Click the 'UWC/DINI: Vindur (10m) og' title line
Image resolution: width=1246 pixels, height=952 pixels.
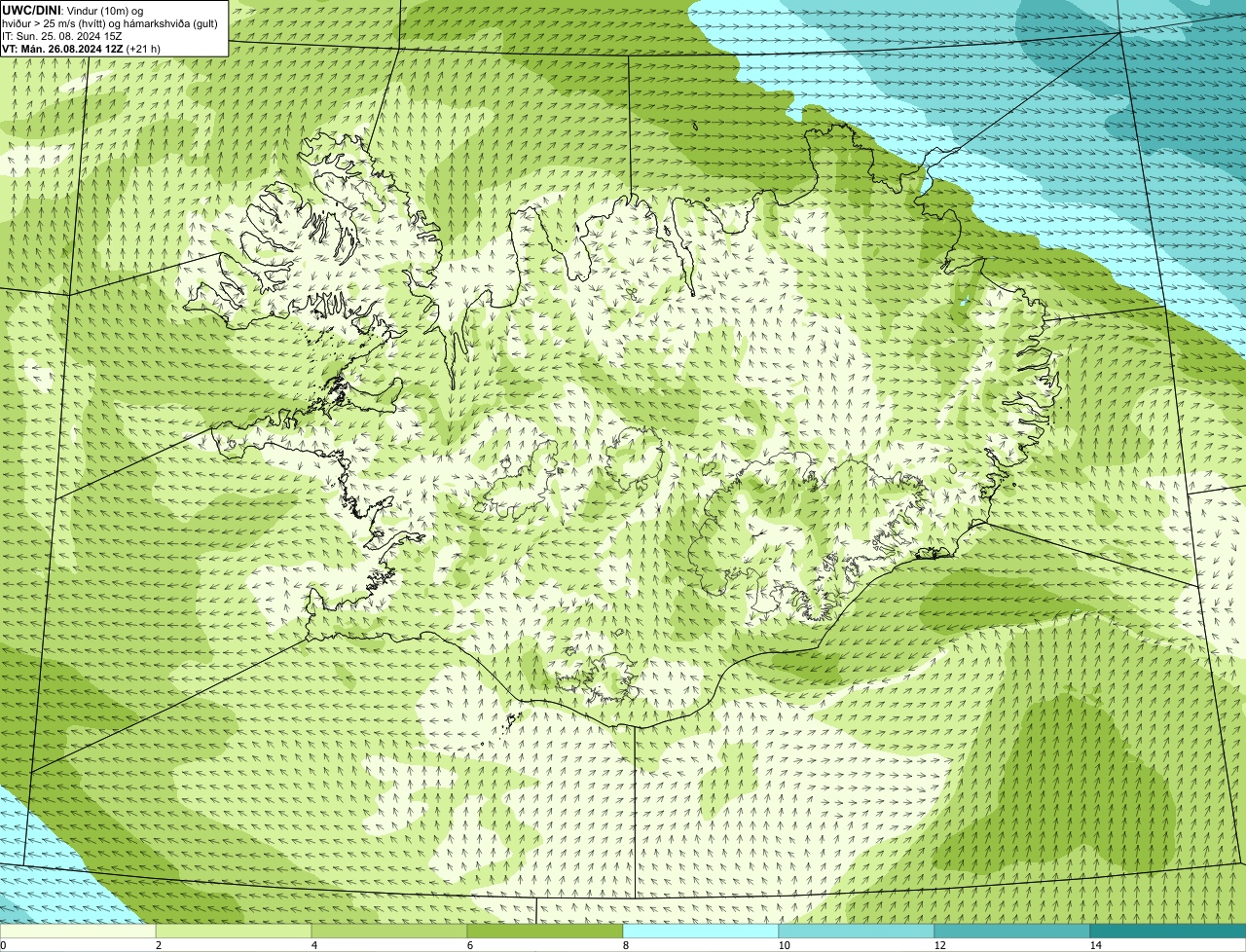(x=73, y=10)
